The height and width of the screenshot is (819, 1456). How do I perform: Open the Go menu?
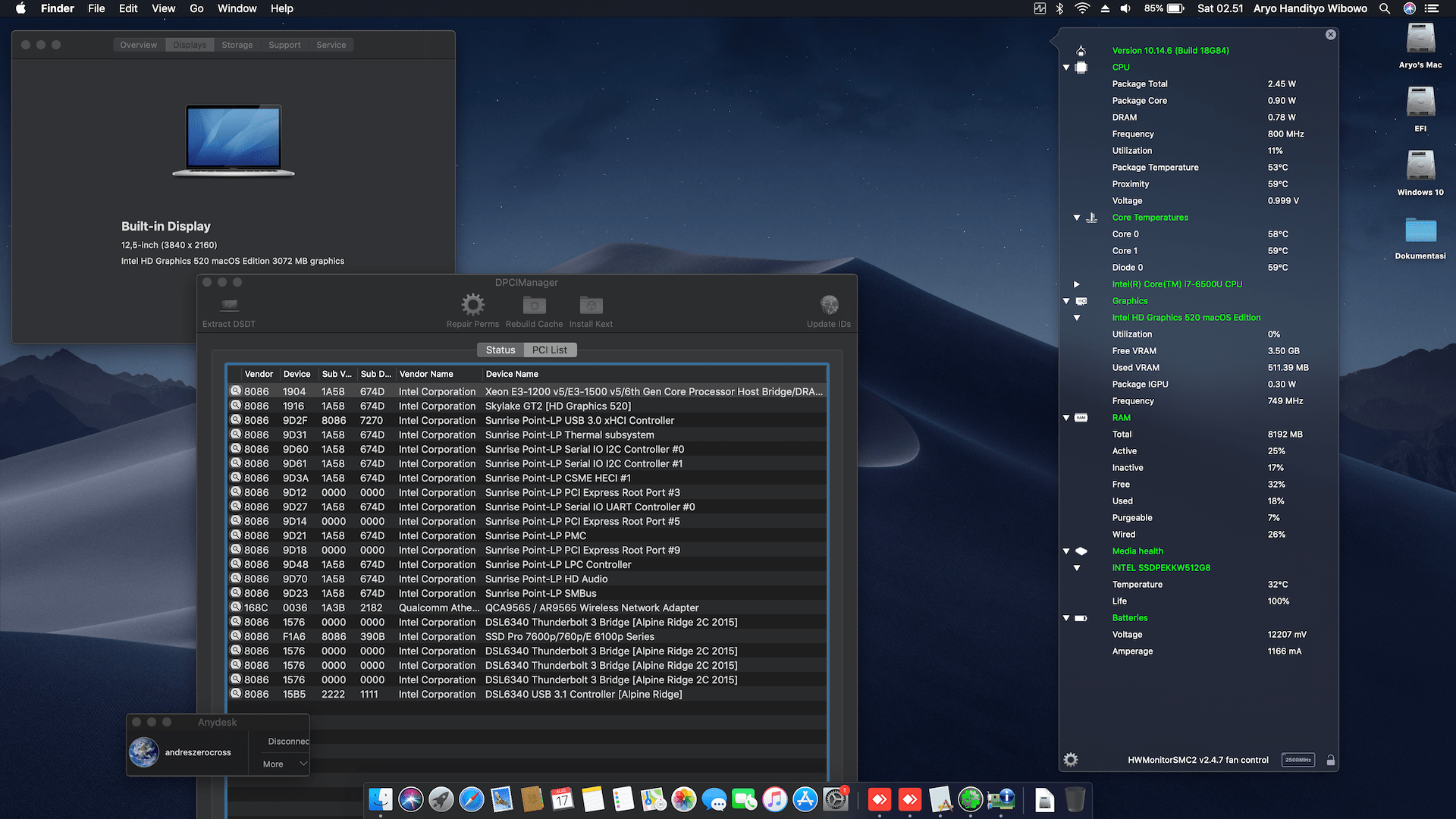196,8
